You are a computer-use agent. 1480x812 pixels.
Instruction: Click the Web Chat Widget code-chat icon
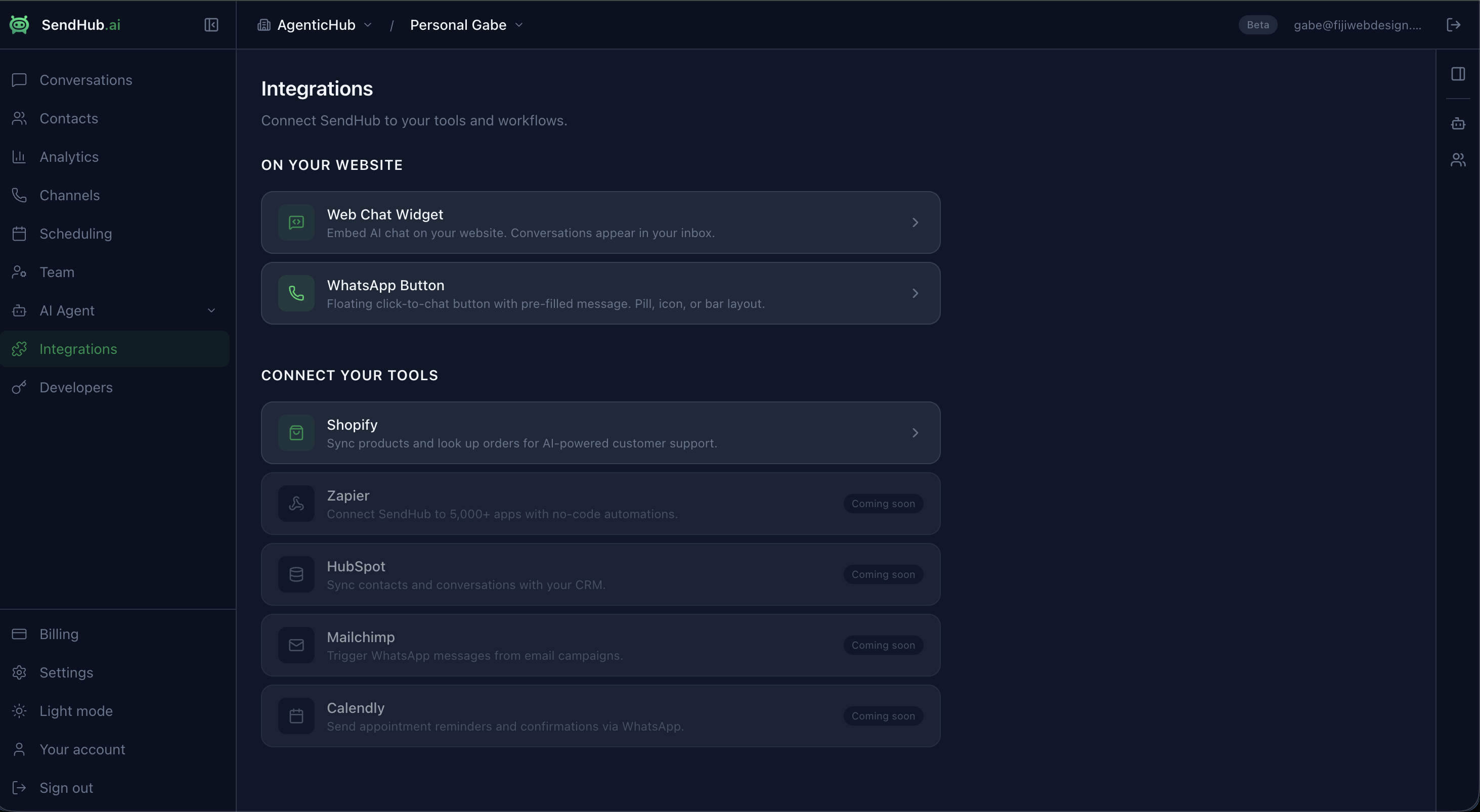296,223
